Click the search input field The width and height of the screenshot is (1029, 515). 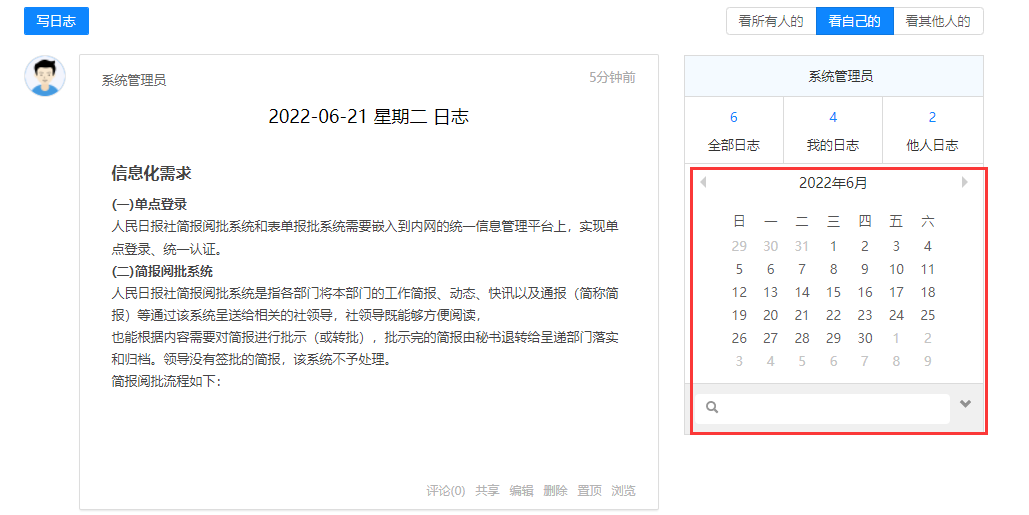click(x=832, y=408)
